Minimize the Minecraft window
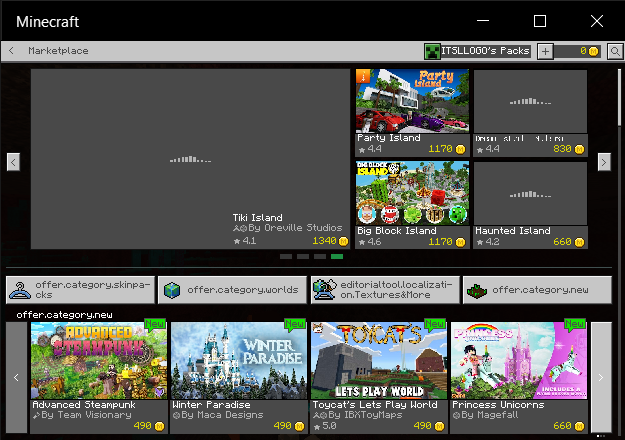 click(483, 21)
